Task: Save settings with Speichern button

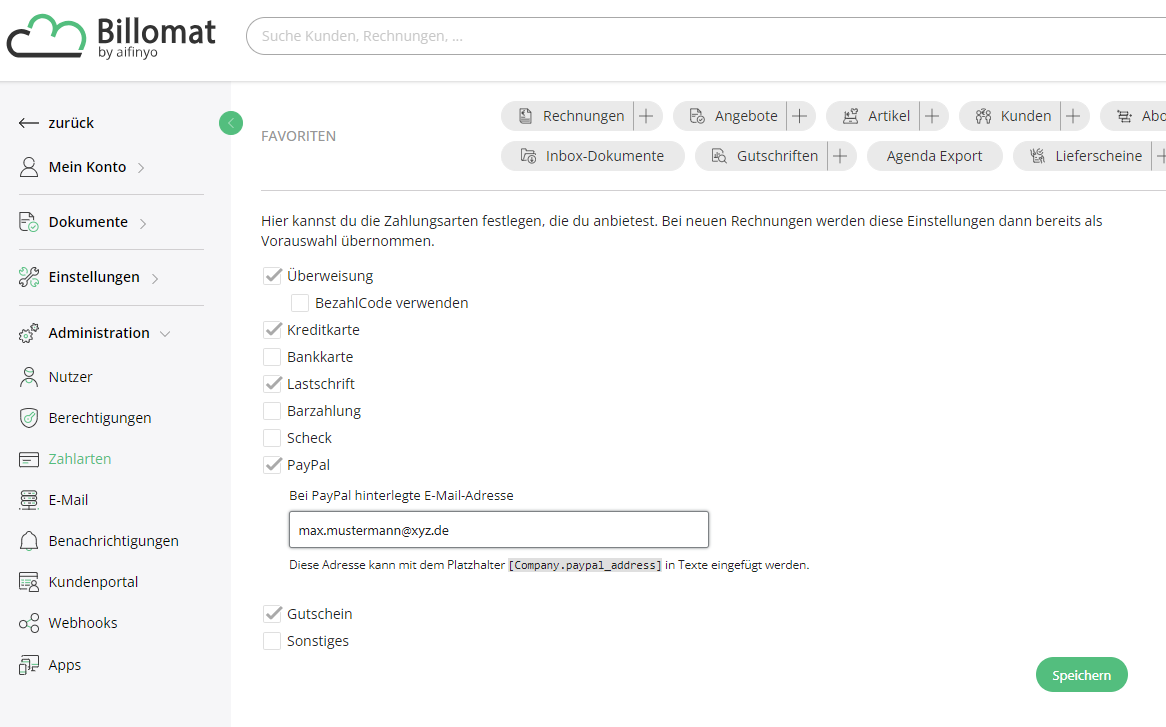Action: tap(1081, 675)
